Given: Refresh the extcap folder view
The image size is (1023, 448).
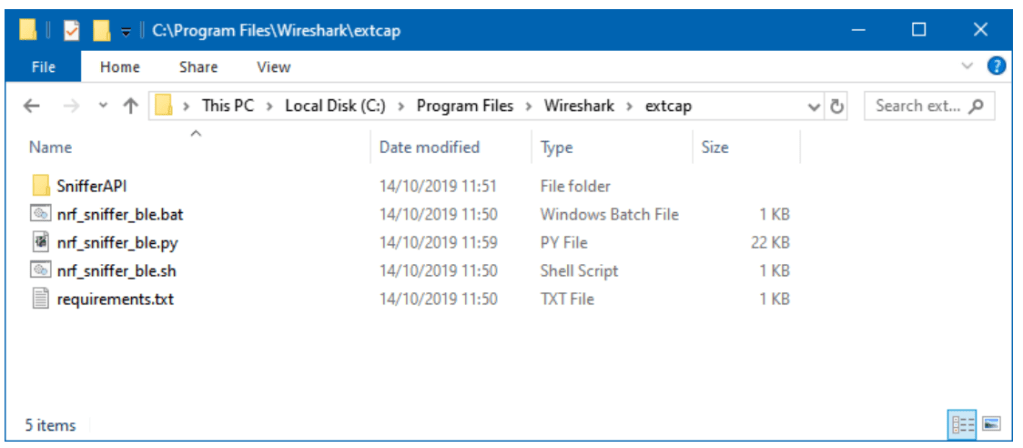Looking at the screenshot, I should click(838, 106).
